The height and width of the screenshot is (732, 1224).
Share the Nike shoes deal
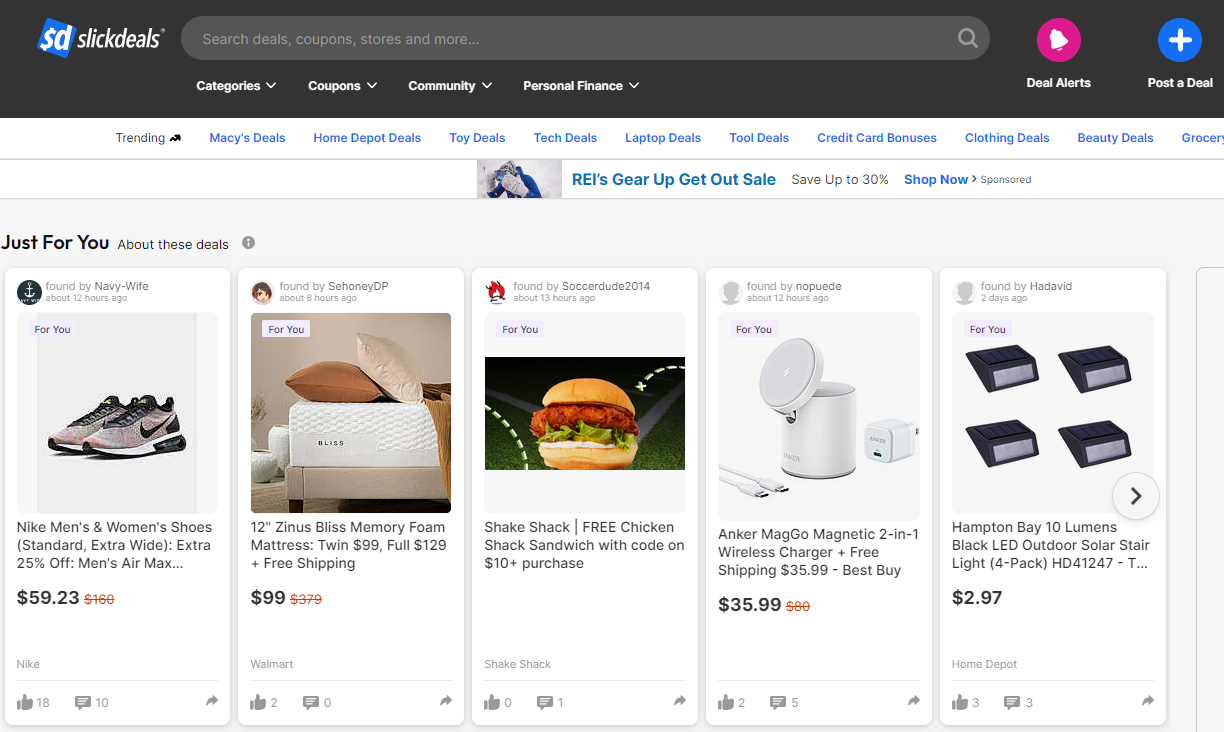click(212, 701)
